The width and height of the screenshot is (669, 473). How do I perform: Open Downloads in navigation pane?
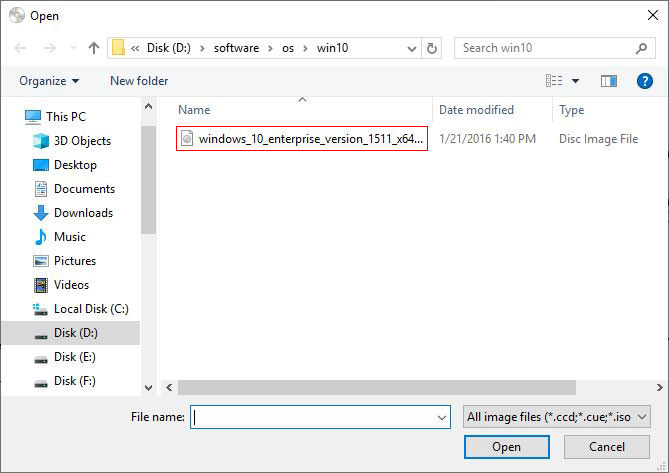[x=84, y=212]
